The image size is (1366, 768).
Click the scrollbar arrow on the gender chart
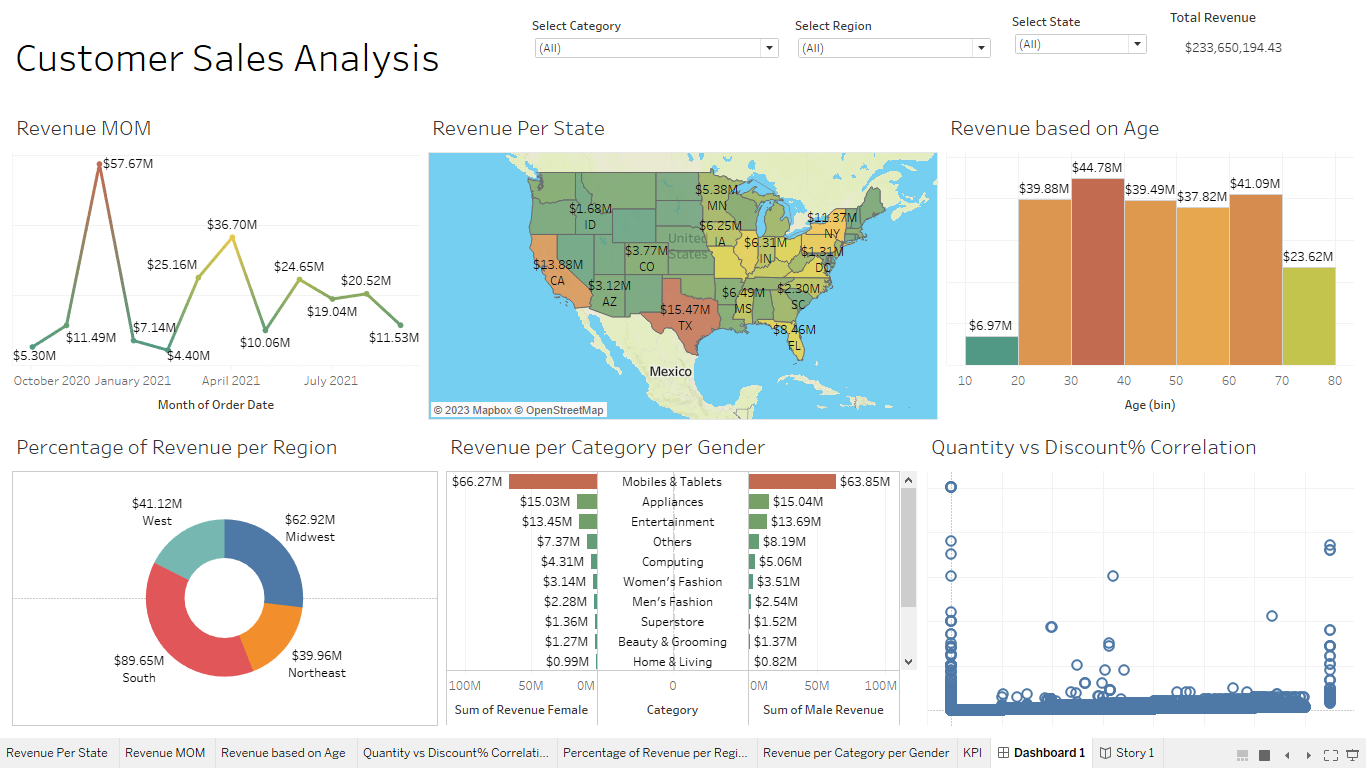908,480
